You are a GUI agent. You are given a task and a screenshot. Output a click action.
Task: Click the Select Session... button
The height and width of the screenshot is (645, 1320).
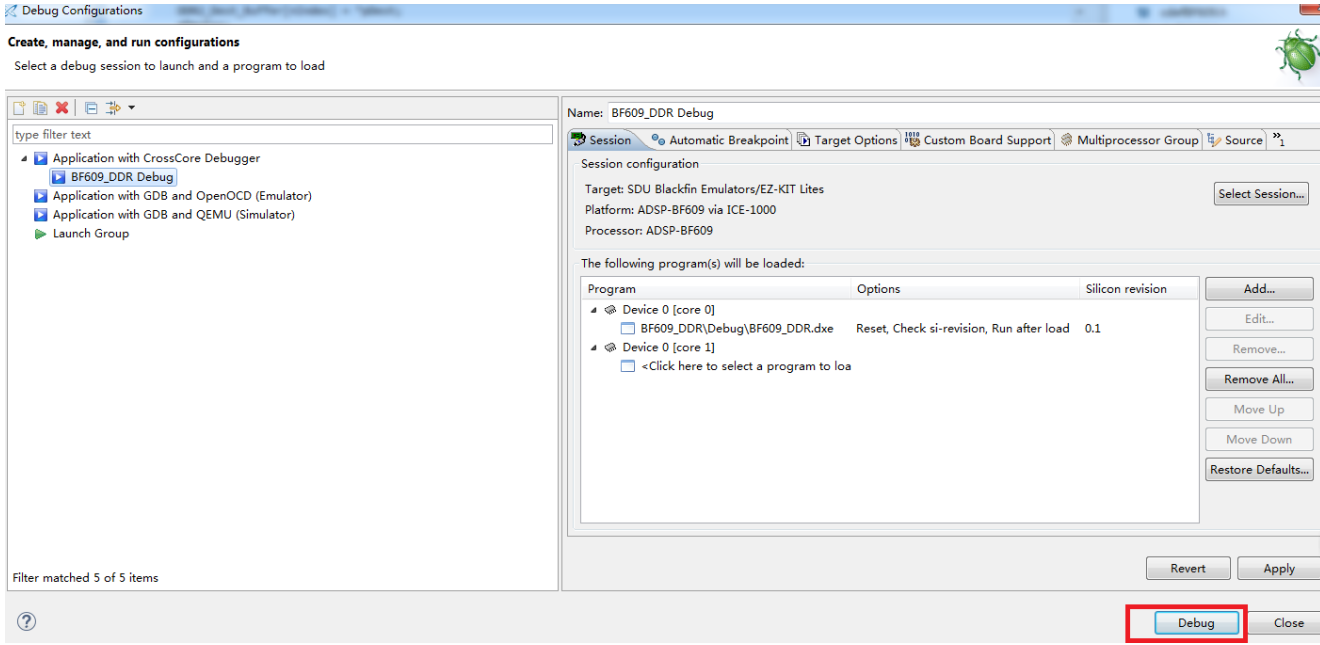pos(1261,194)
